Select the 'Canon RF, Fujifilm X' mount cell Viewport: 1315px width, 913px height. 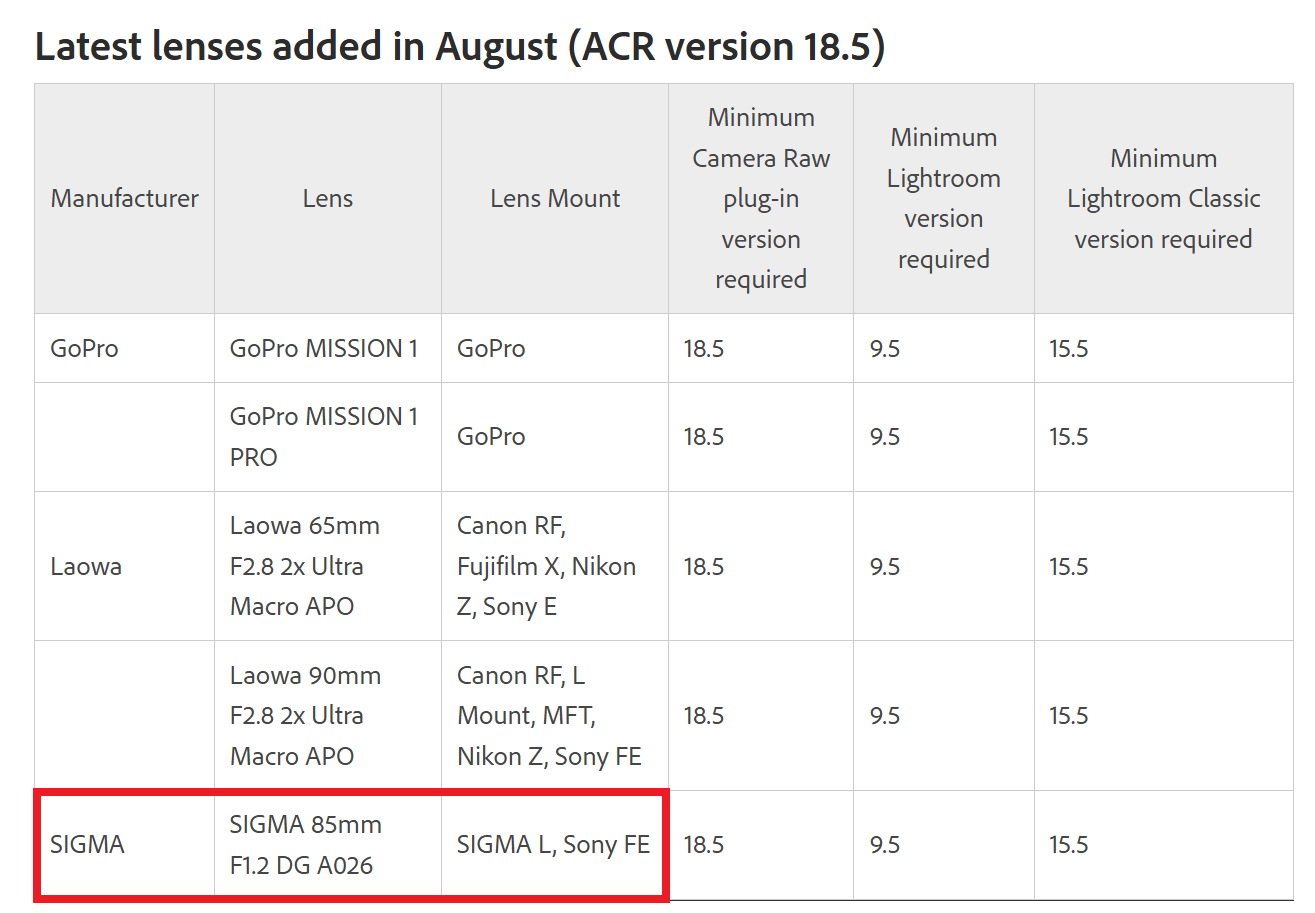tap(555, 566)
